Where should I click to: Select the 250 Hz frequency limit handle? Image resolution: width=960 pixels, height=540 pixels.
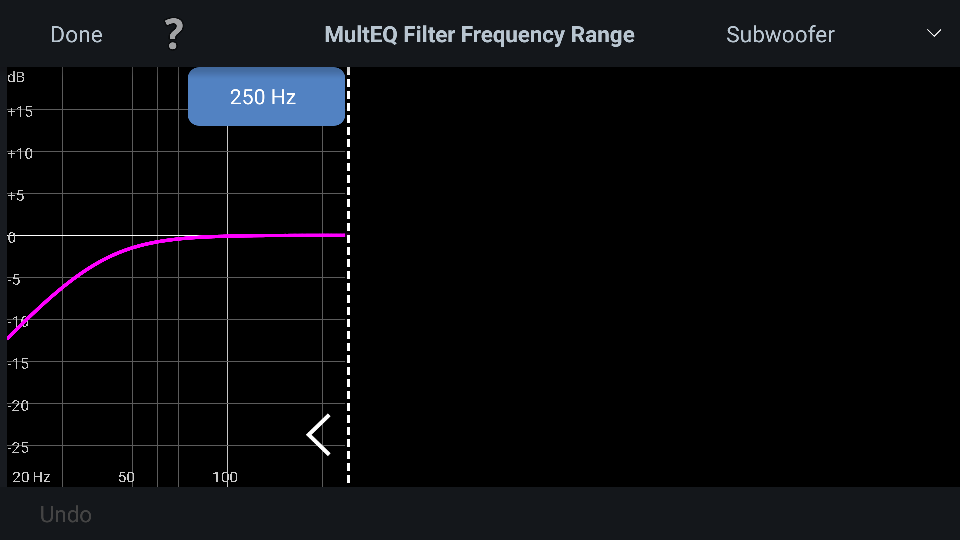tap(266, 97)
